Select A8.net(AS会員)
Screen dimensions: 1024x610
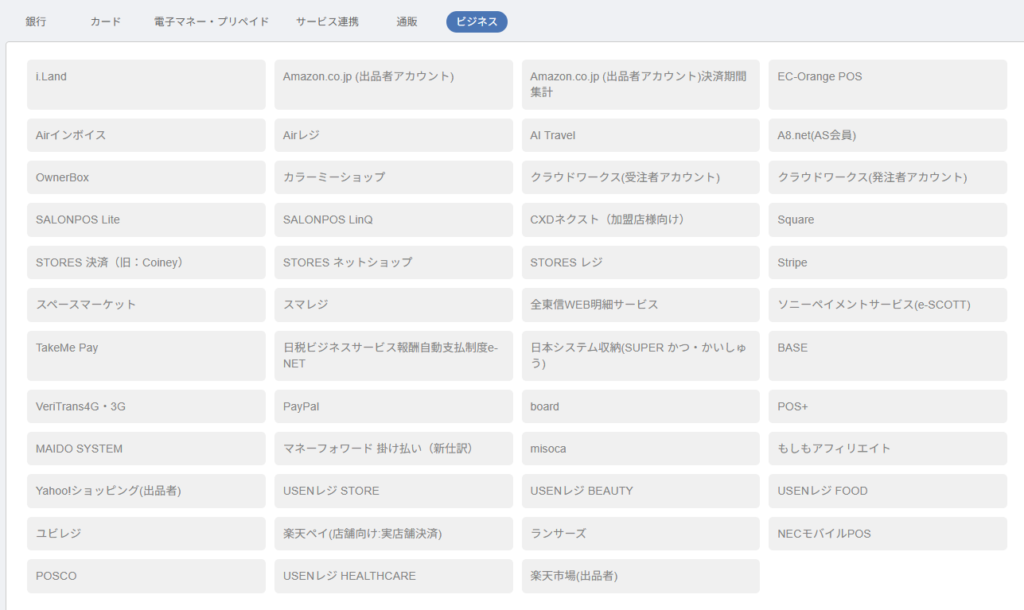pos(888,135)
